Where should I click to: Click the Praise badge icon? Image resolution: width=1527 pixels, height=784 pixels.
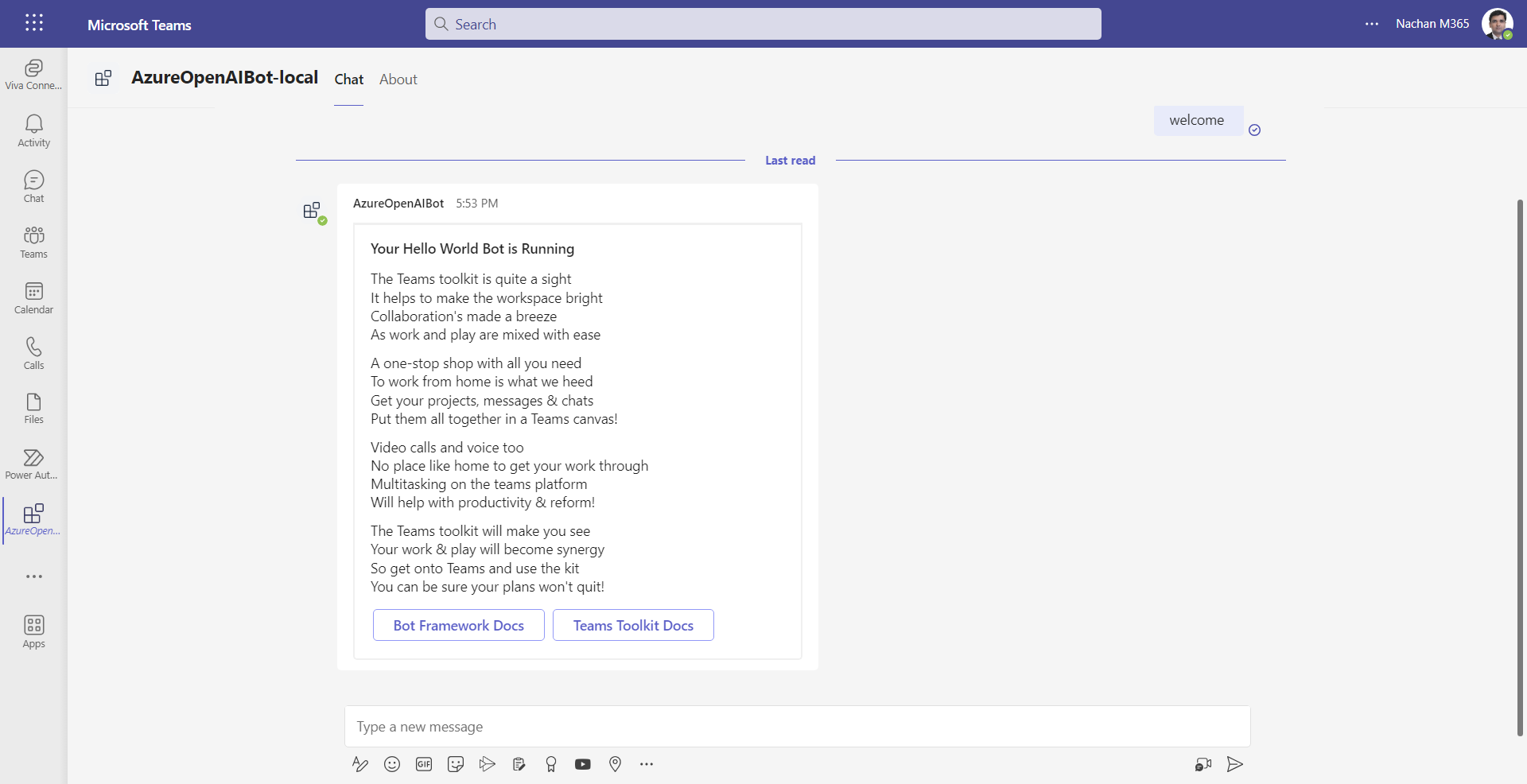coord(551,764)
